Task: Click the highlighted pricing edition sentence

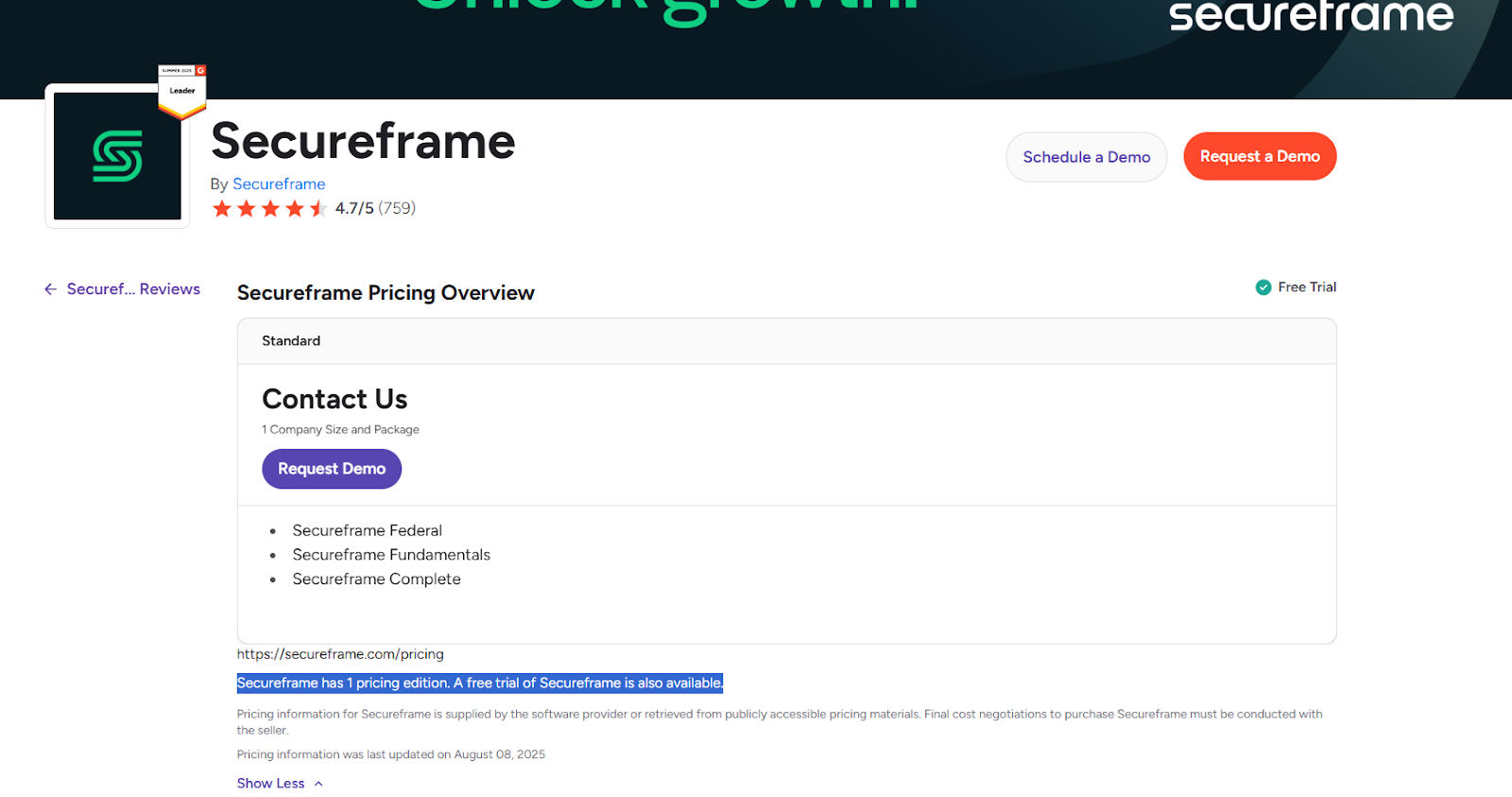Action: (x=480, y=683)
